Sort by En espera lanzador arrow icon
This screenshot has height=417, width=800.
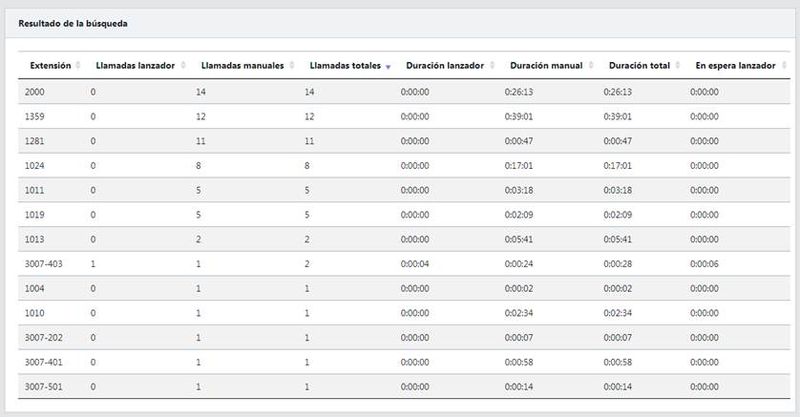[782, 66]
